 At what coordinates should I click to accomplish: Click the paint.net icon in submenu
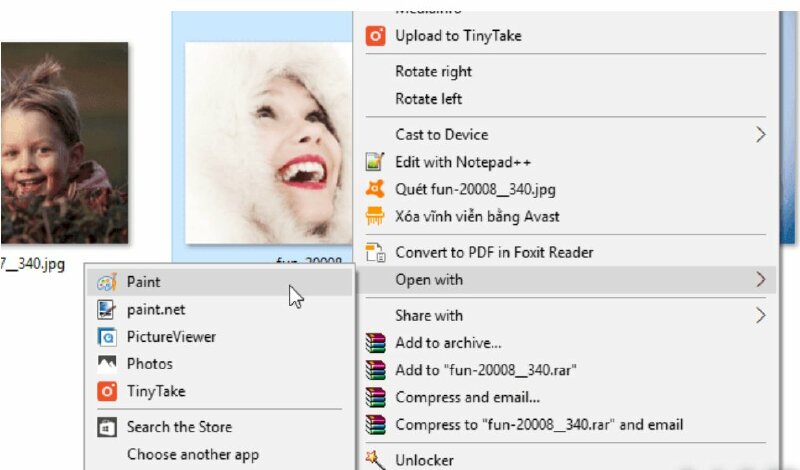(107, 310)
